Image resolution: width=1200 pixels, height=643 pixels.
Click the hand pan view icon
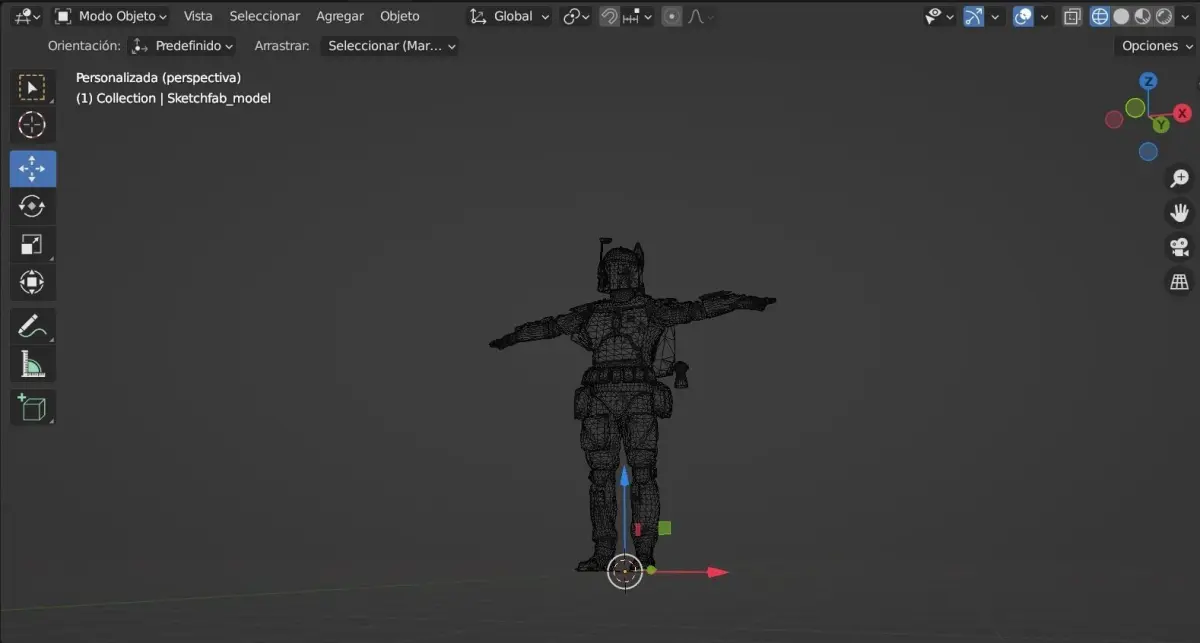[x=1180, y=212]
